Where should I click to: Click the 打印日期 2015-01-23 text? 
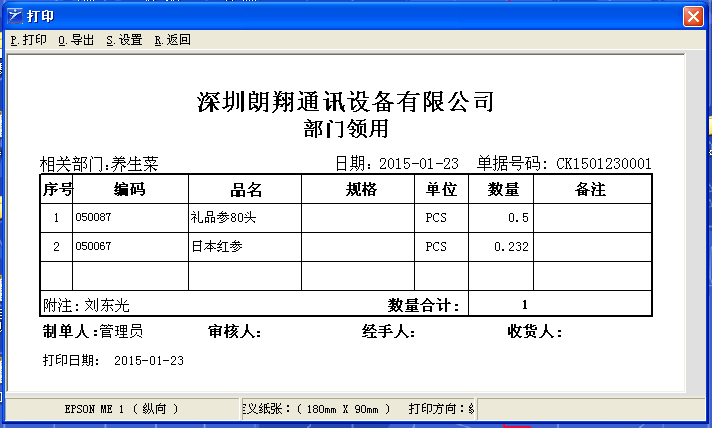point(112,359)
